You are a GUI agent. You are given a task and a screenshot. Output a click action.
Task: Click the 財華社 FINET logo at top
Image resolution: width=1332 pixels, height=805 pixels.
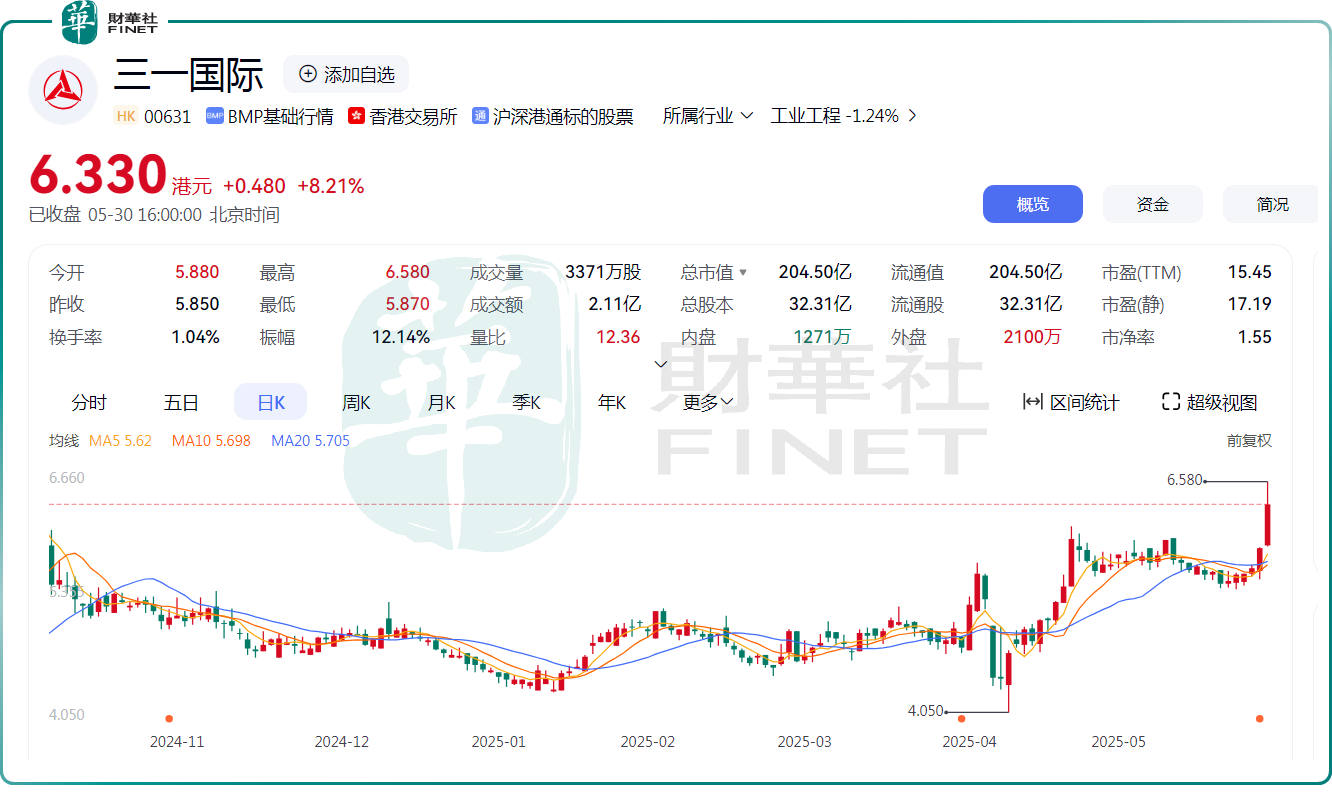coord(110,22)
